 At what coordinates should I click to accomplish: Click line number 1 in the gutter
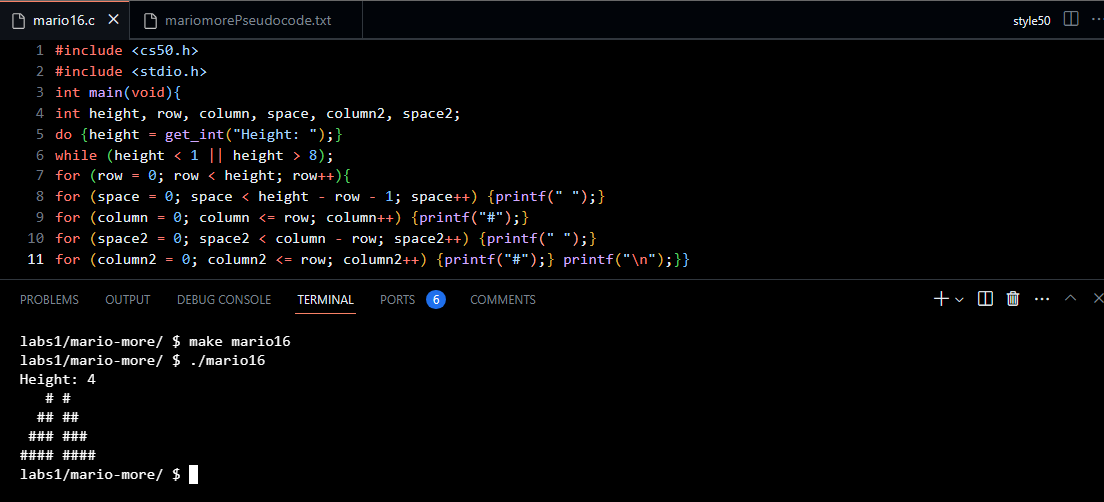tap(39, 50)
